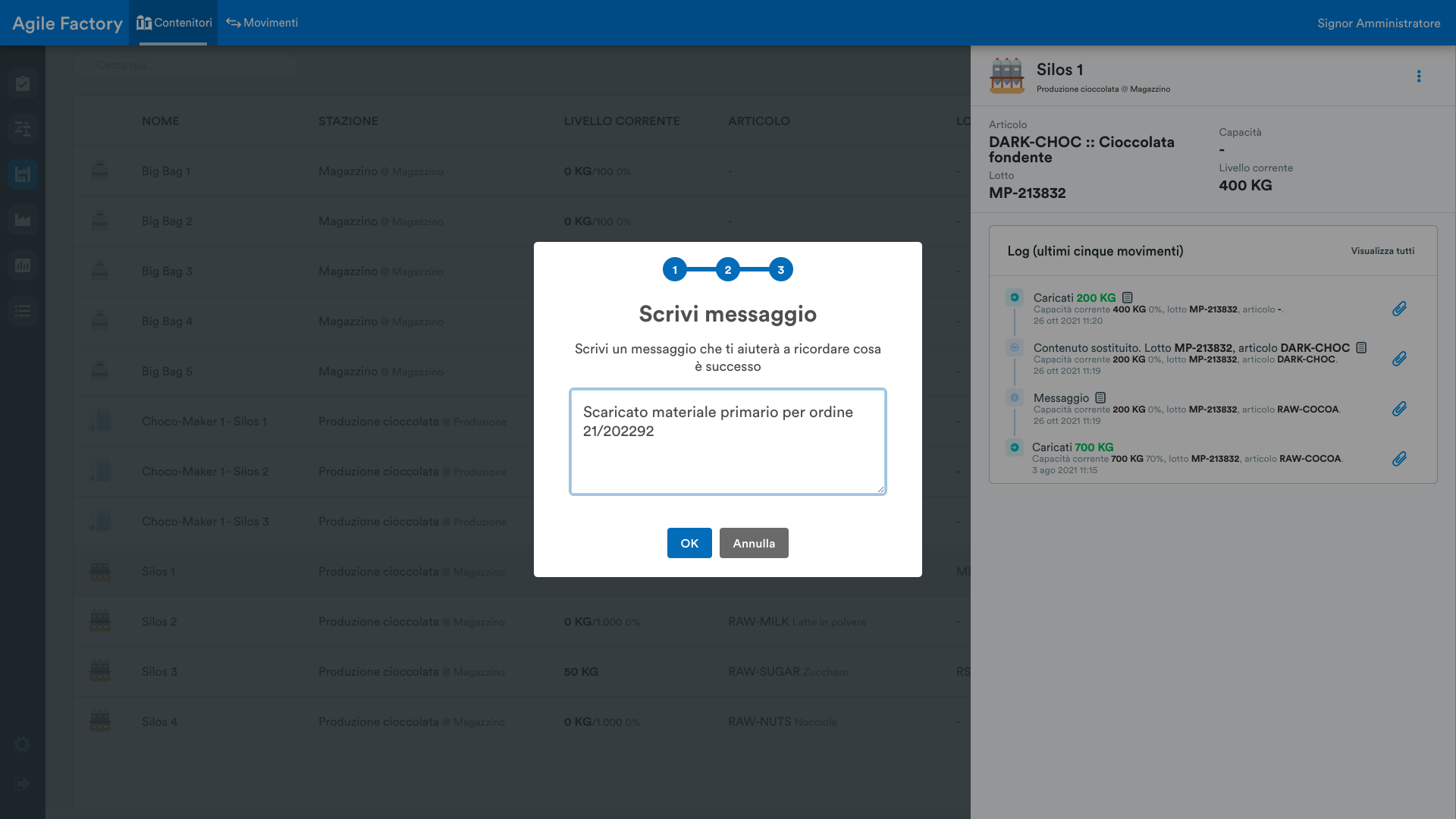Select step 1 in the wizard indicator
Image resolution: width=1456 pixels, height=819 pixels.
pyautogui.click(x=675, y=270)
